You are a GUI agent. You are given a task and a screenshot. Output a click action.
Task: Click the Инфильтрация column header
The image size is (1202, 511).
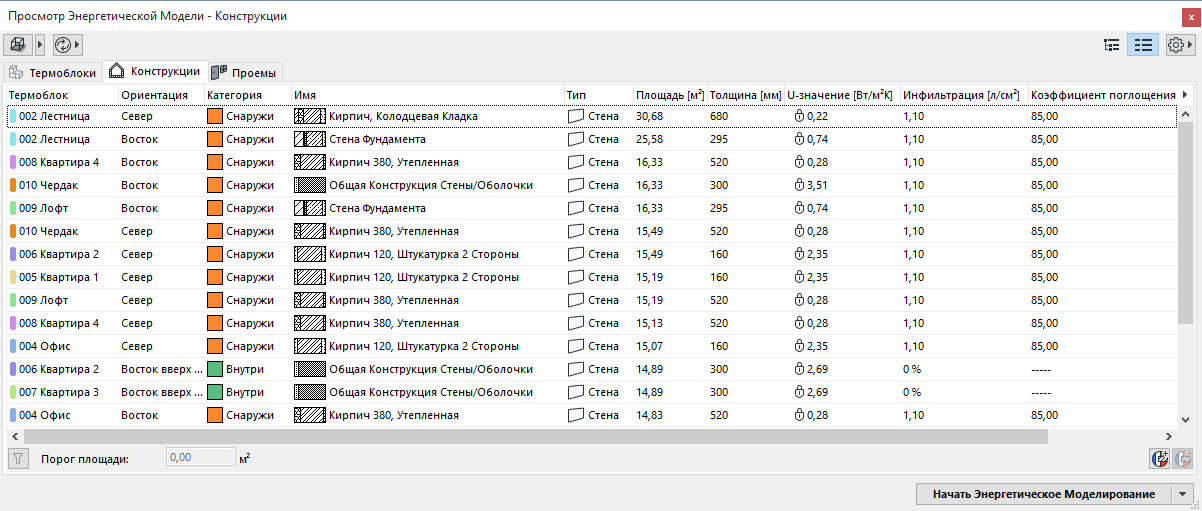click(x=962, y=95)
